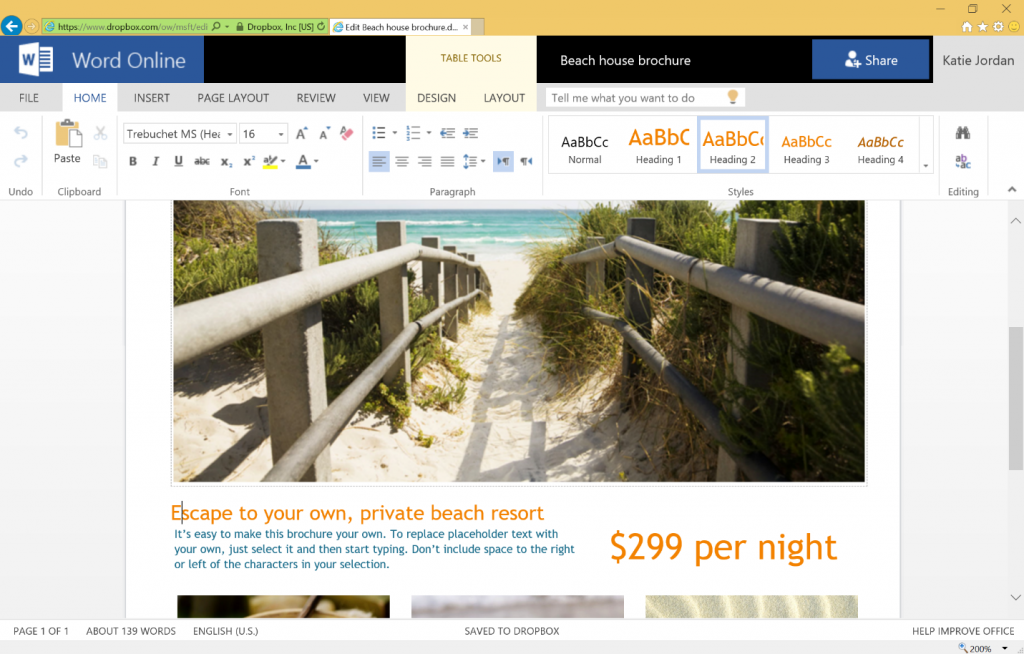Click the HELP IMPROVE OFFICE link
1024x654 pixels.
[962, 631]
